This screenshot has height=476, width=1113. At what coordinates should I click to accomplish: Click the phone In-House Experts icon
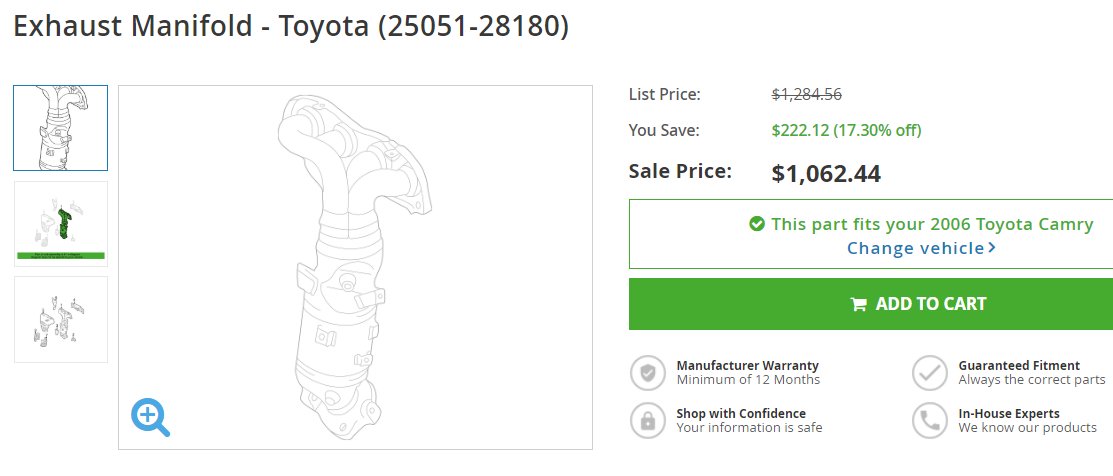[930, 421]
